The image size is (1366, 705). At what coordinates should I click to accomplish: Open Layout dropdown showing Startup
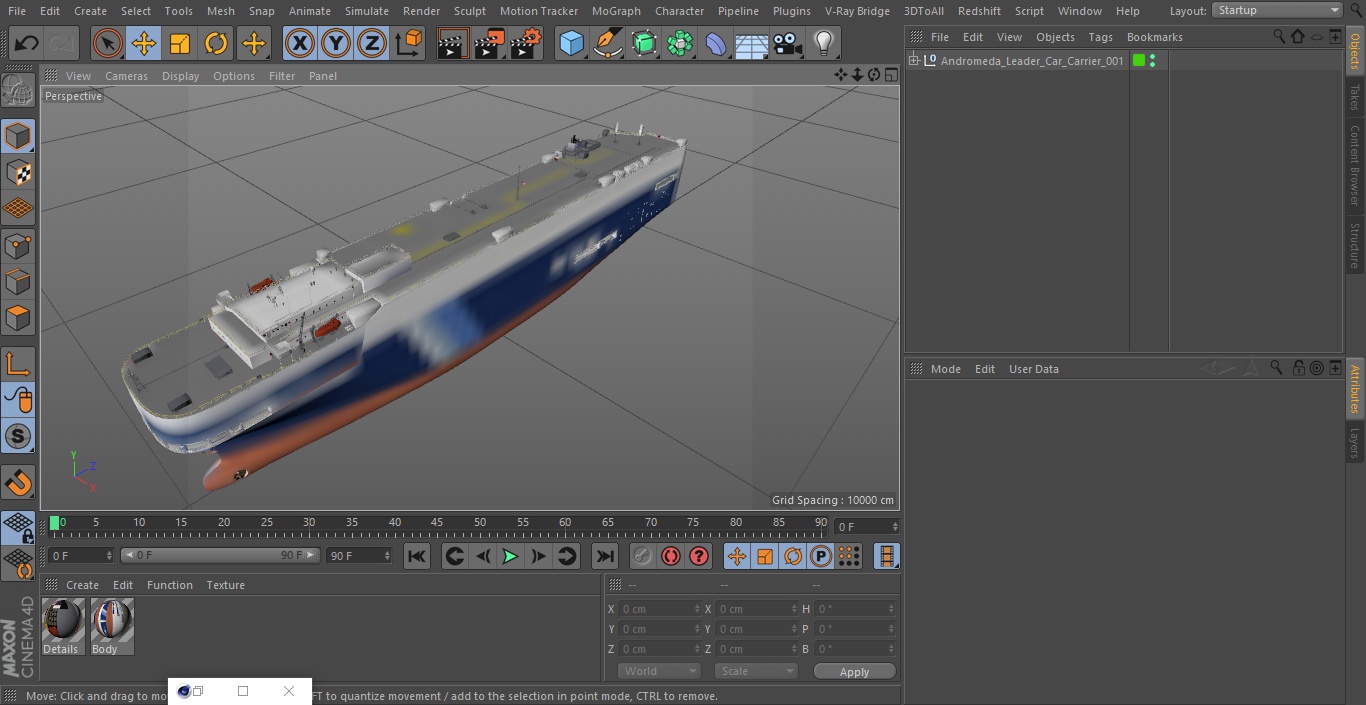pyautogui.click(x=1277, y=10)
